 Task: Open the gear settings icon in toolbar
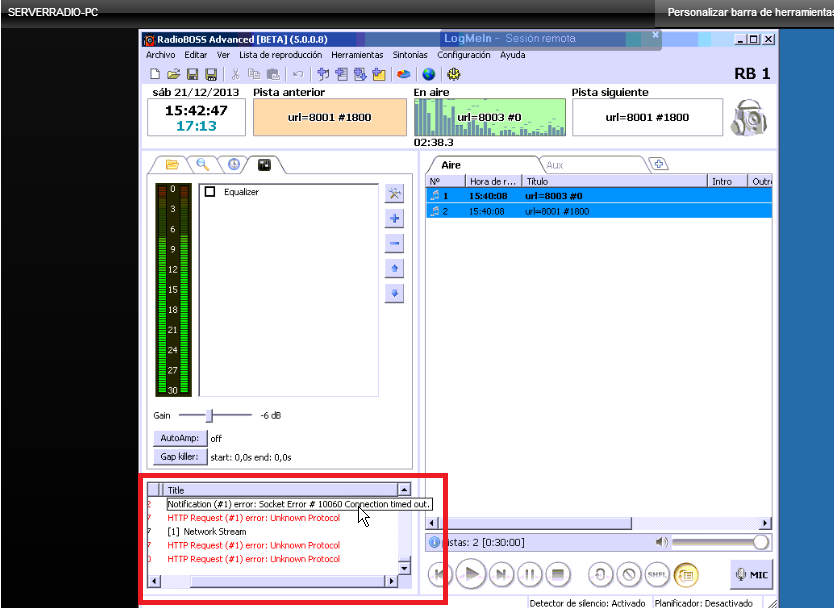click(454, 74)
